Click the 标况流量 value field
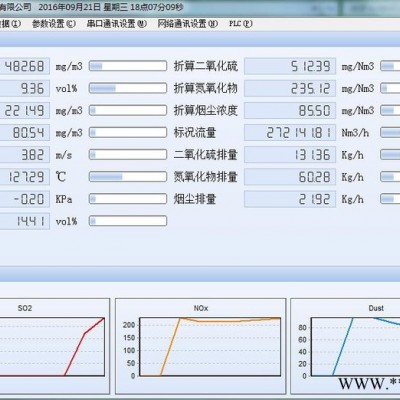 point(290,133)
